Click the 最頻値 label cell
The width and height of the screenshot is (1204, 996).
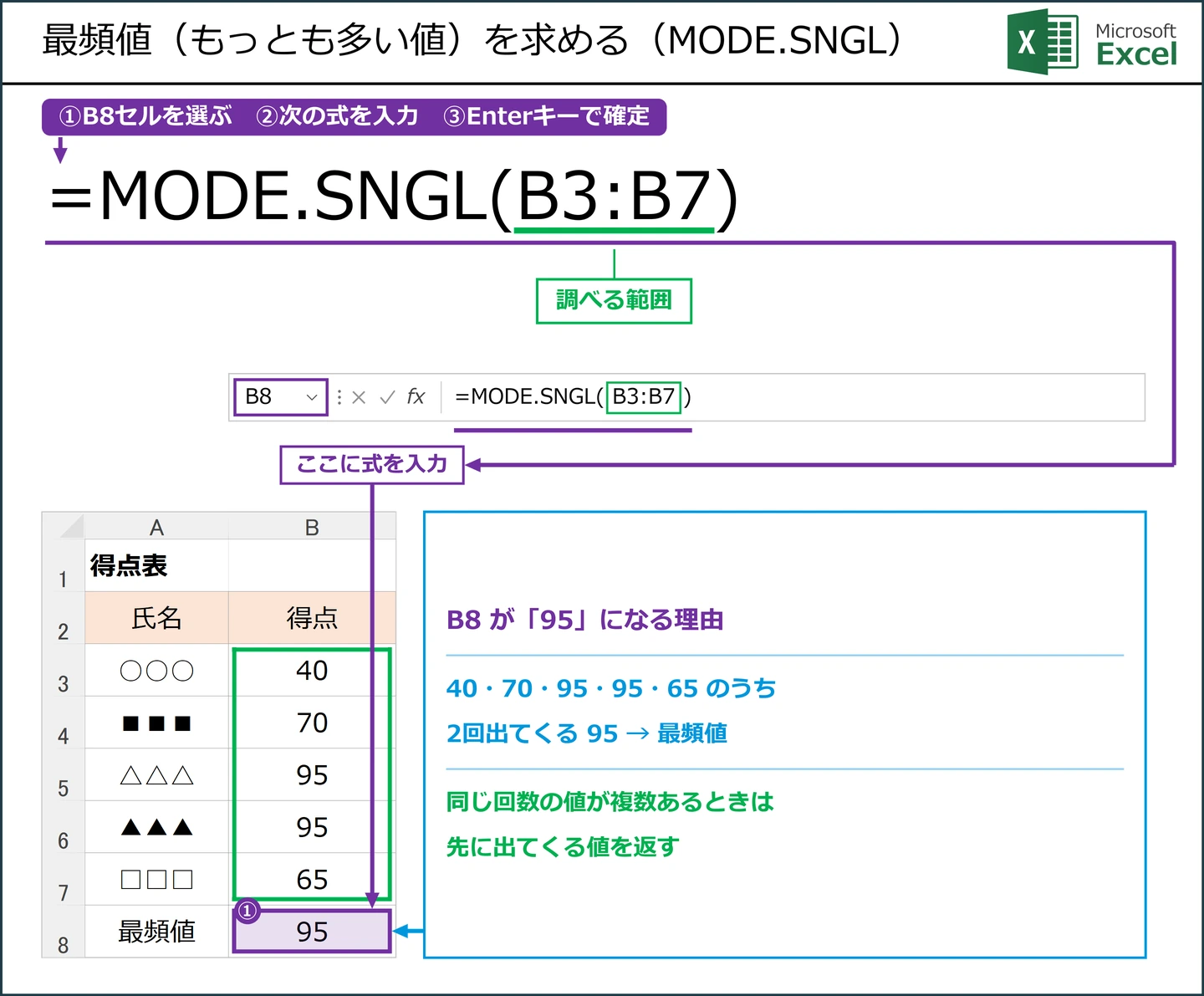(156, 932)
